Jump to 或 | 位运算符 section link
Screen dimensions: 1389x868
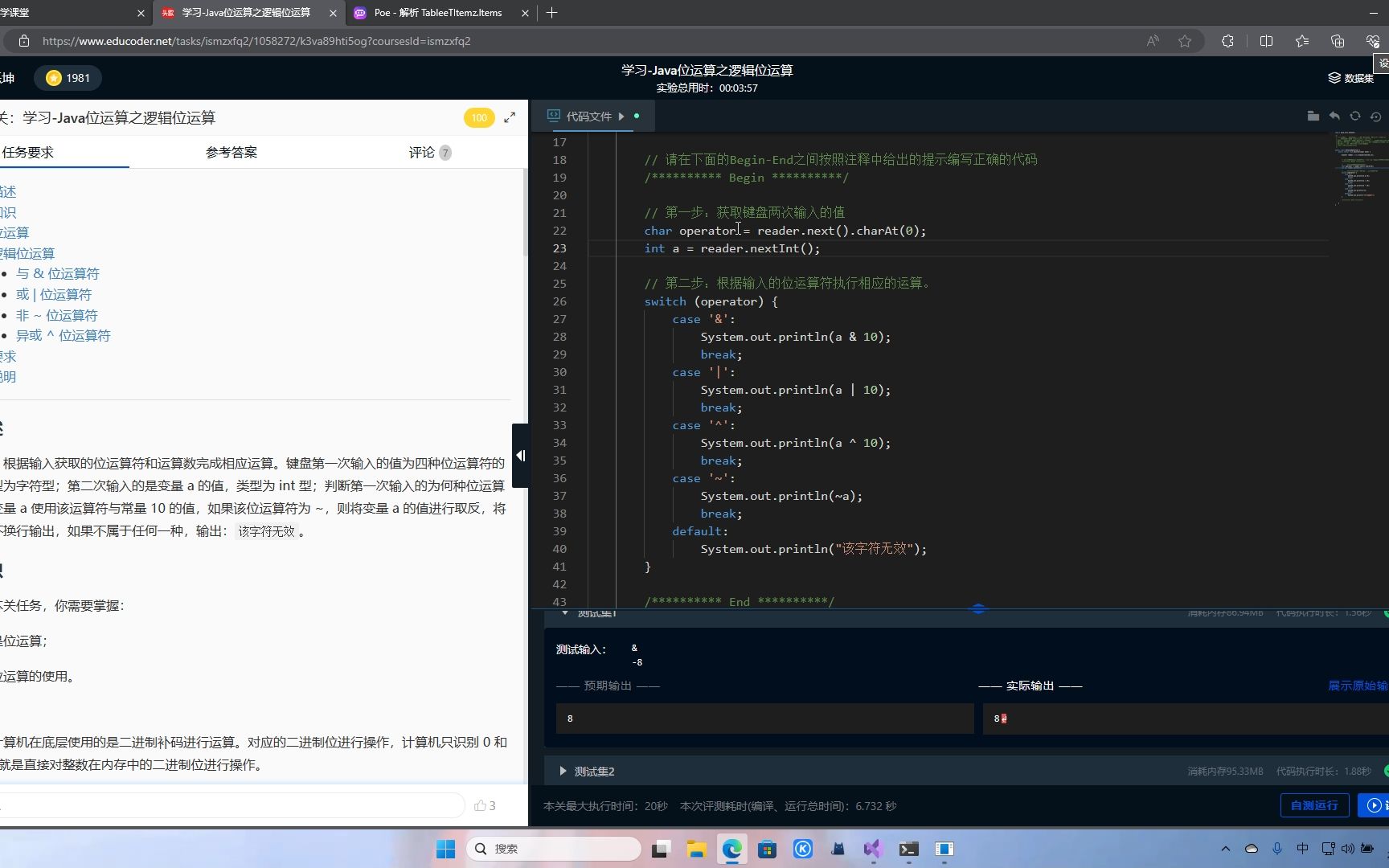point(54,294)
